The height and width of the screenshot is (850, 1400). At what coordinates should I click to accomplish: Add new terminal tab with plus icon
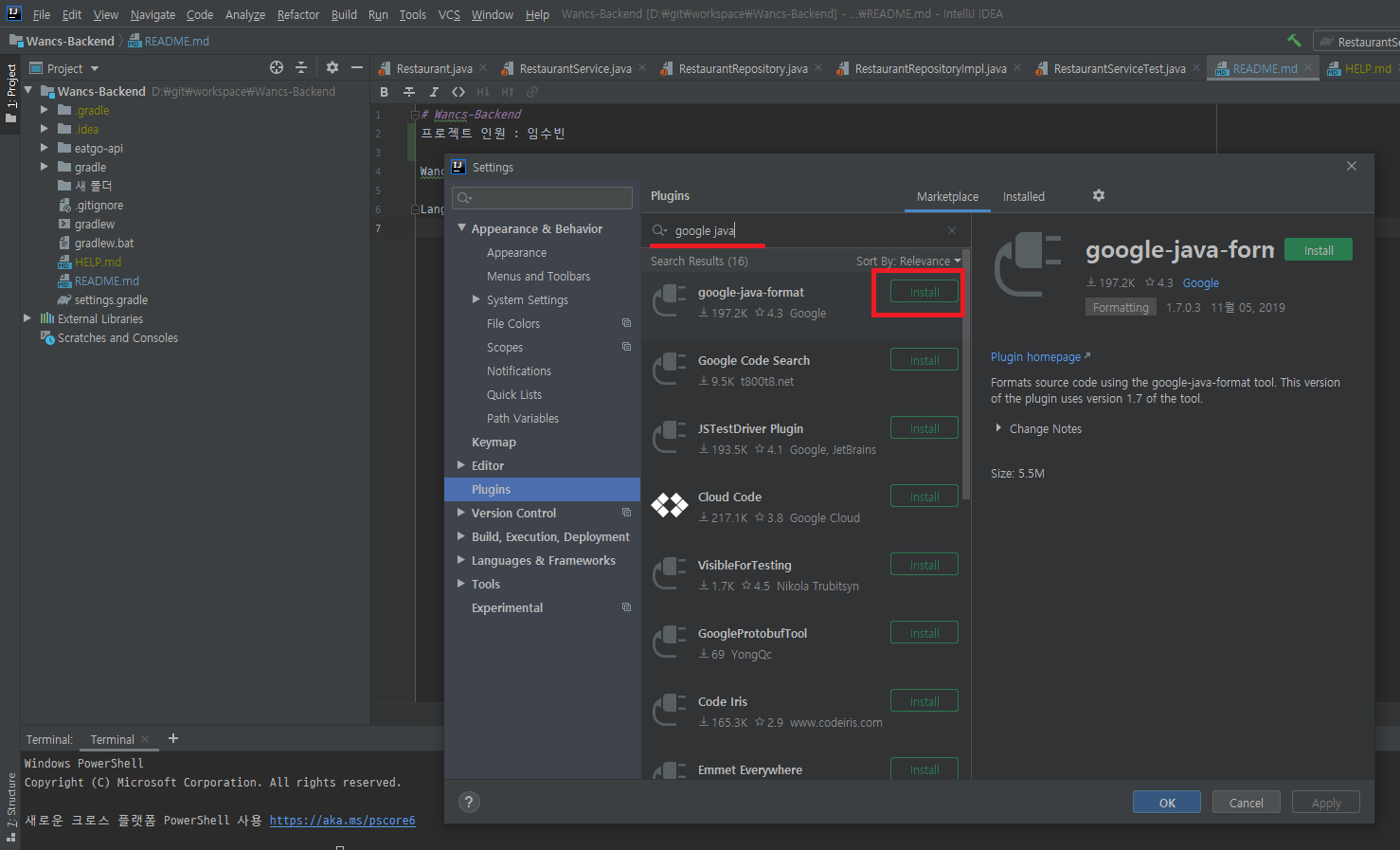[x=172, y=738]
